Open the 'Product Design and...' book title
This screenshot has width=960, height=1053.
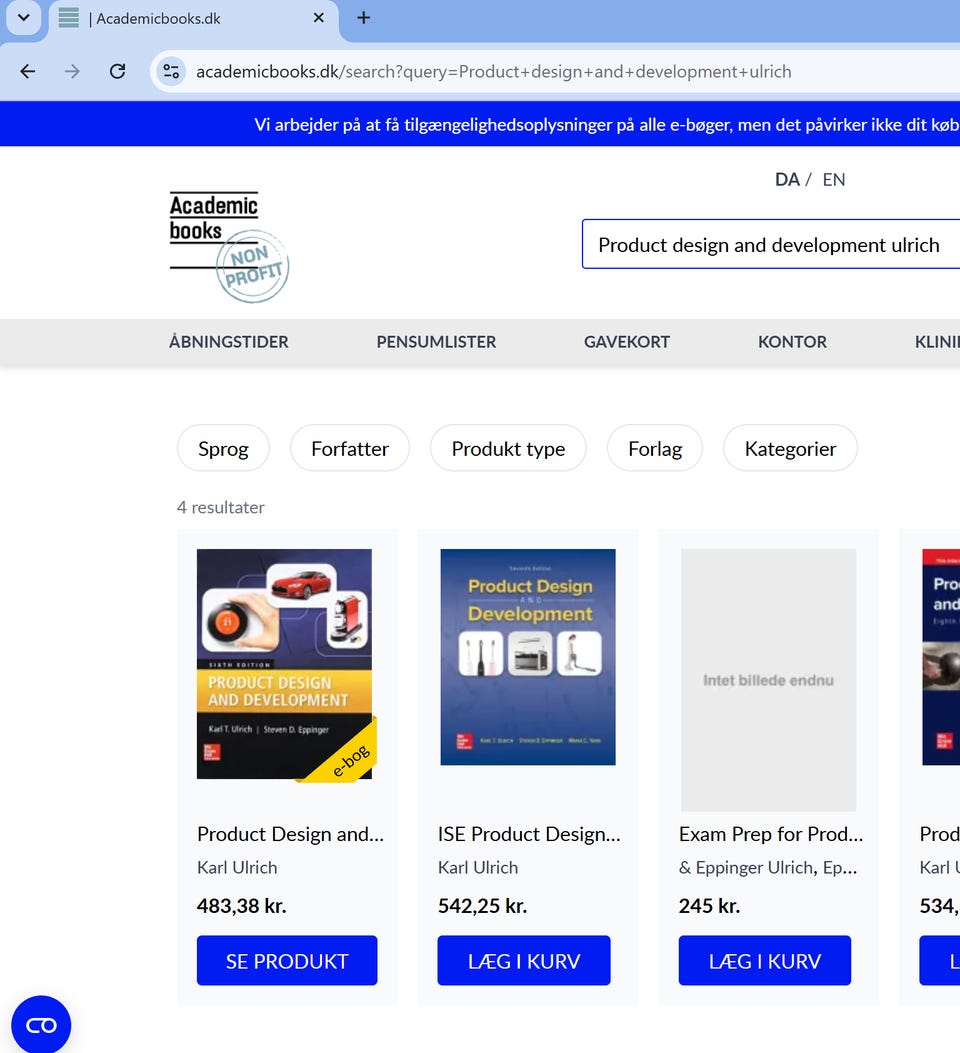[291, 834]
